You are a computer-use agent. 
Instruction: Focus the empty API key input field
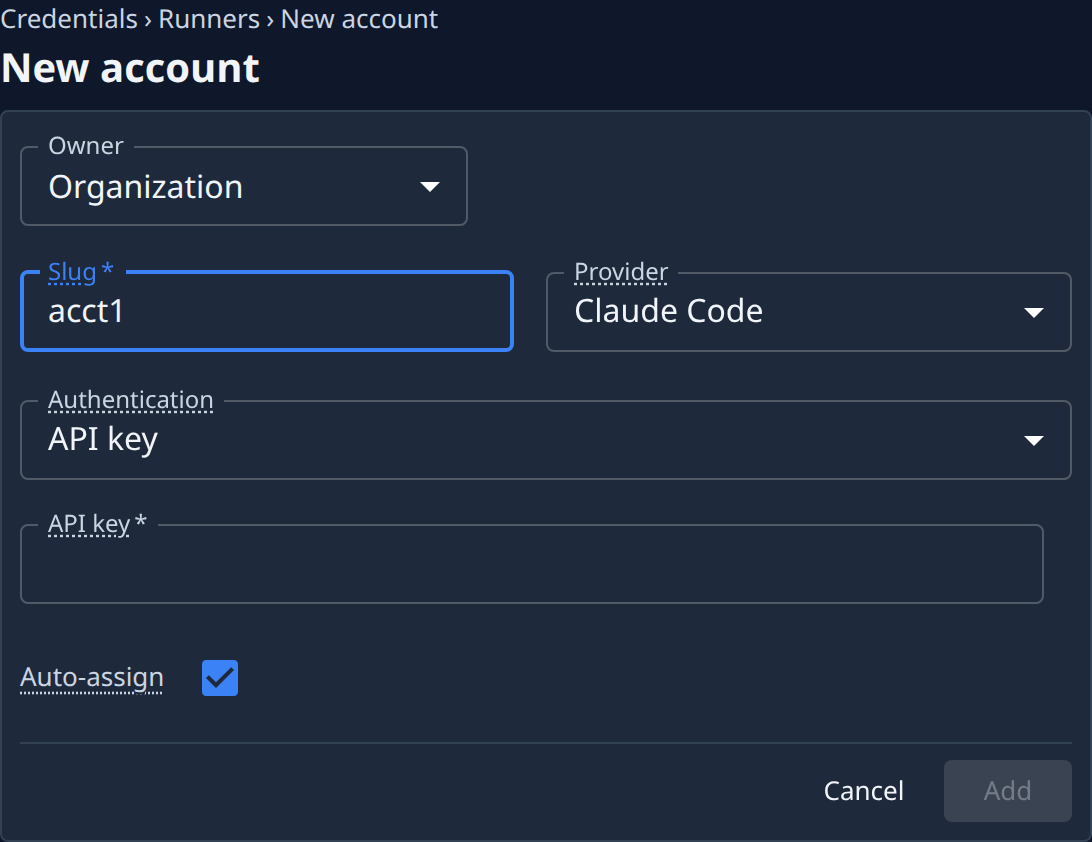pyautogui.click(x=531, y=563)
